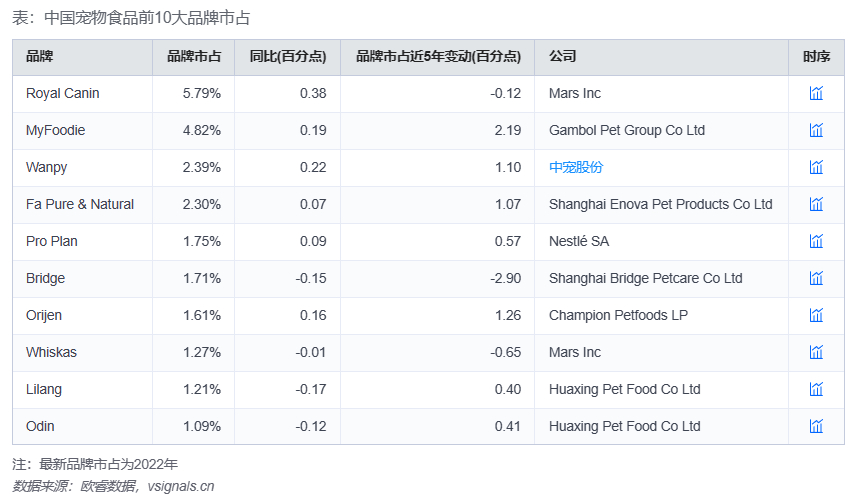Click the Nestlé SA company cell
The width and height of the screenshot is (856, 504).
[x=579, y=241]
